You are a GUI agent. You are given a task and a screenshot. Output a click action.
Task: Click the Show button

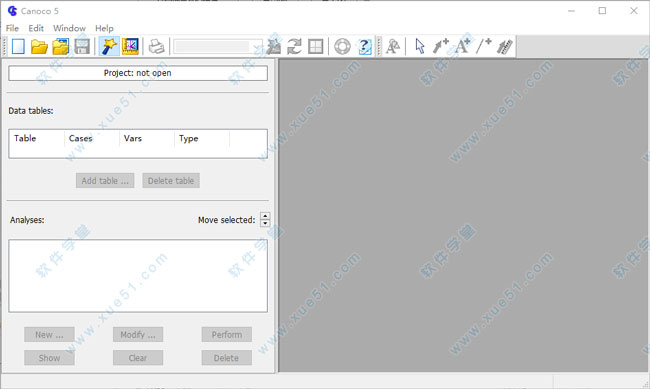tap(49, 358)
